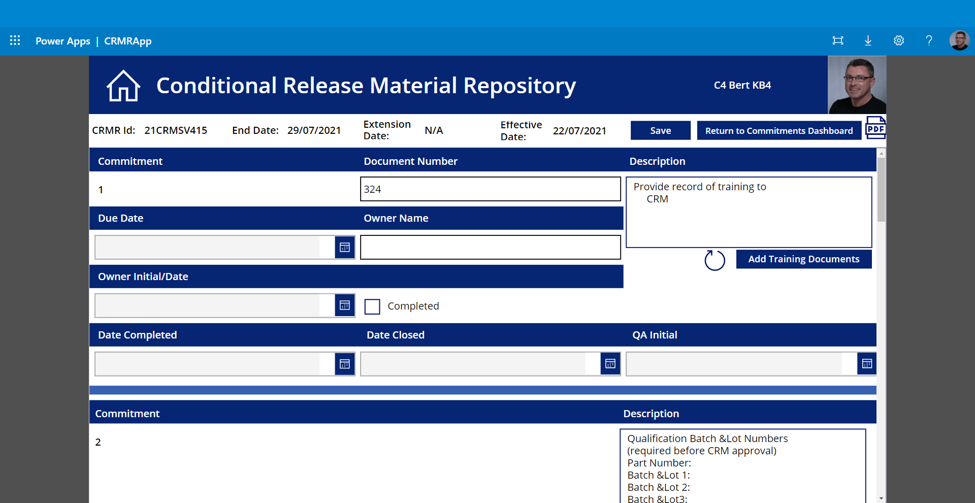
Task: Open the Date Closed calendar picker
Action: pos(610,364)
